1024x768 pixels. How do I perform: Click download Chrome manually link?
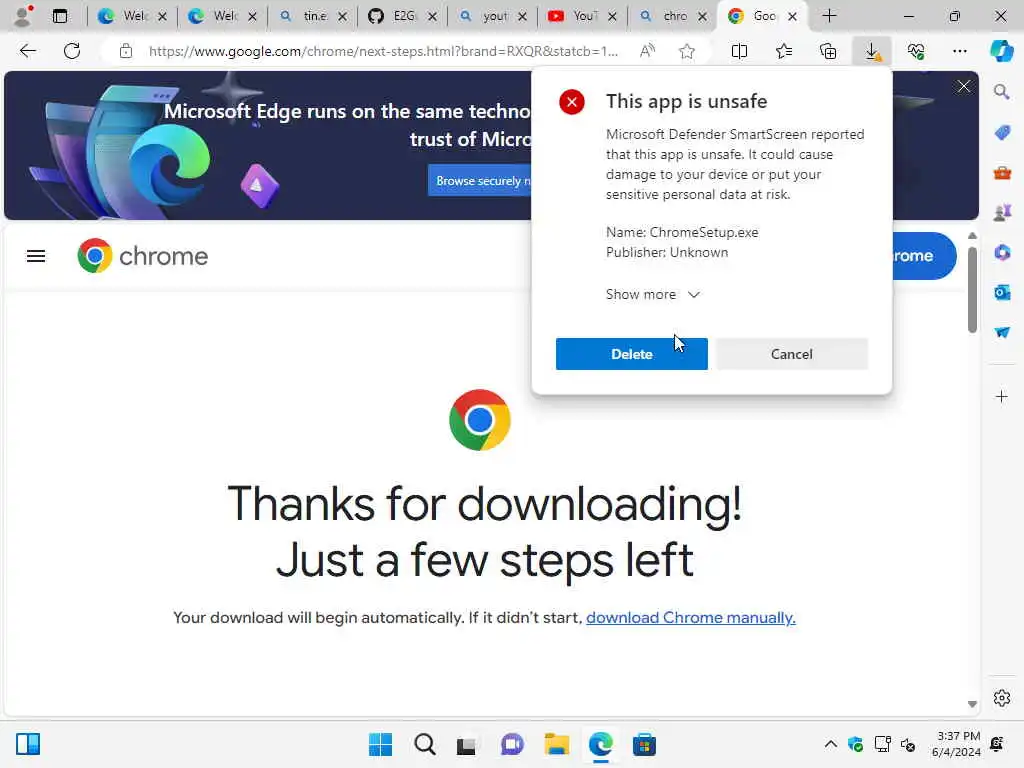pos(690,618)
